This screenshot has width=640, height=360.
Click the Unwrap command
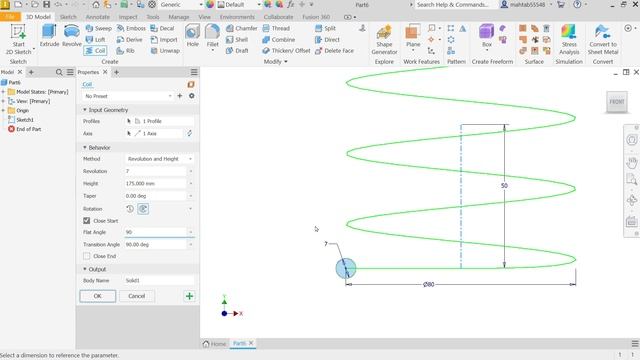pos(165,51)
